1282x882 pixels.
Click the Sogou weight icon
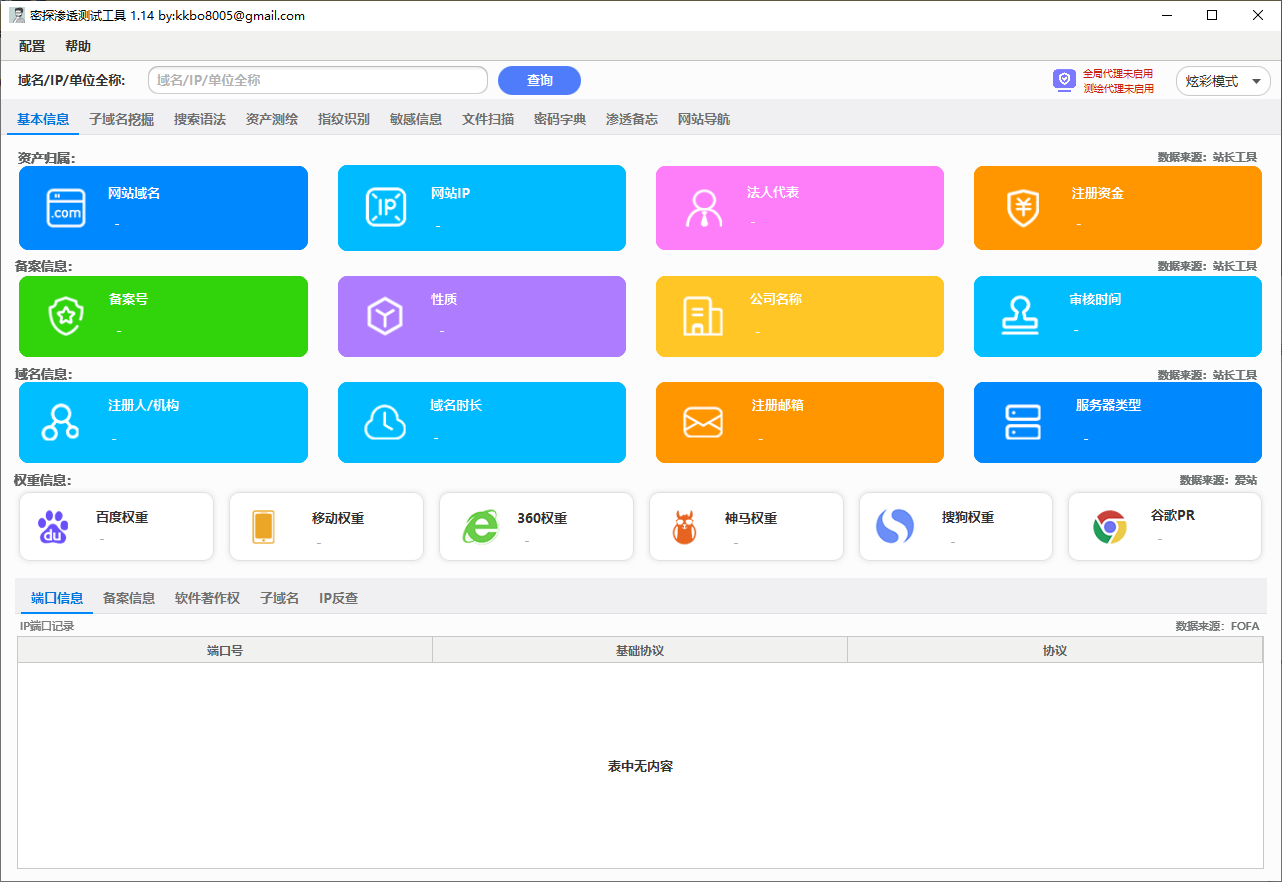[x=895, y=526]
